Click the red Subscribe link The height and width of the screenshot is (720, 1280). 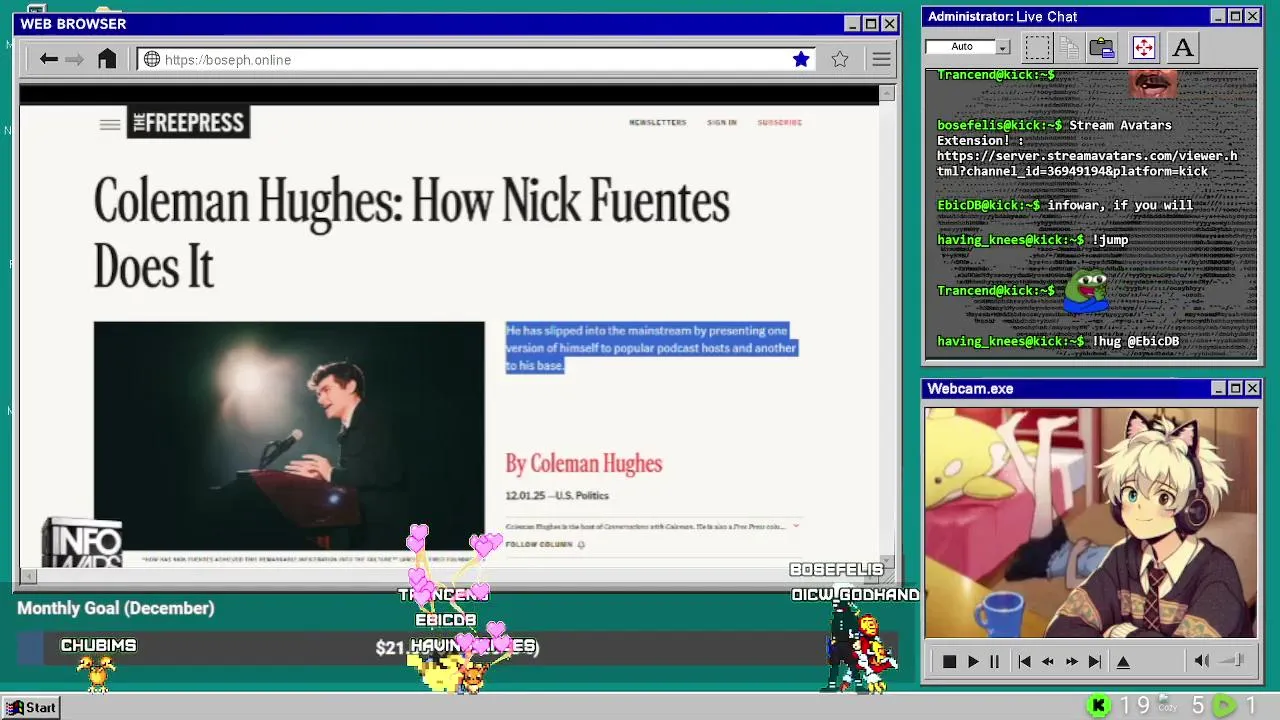click(779, 122)
